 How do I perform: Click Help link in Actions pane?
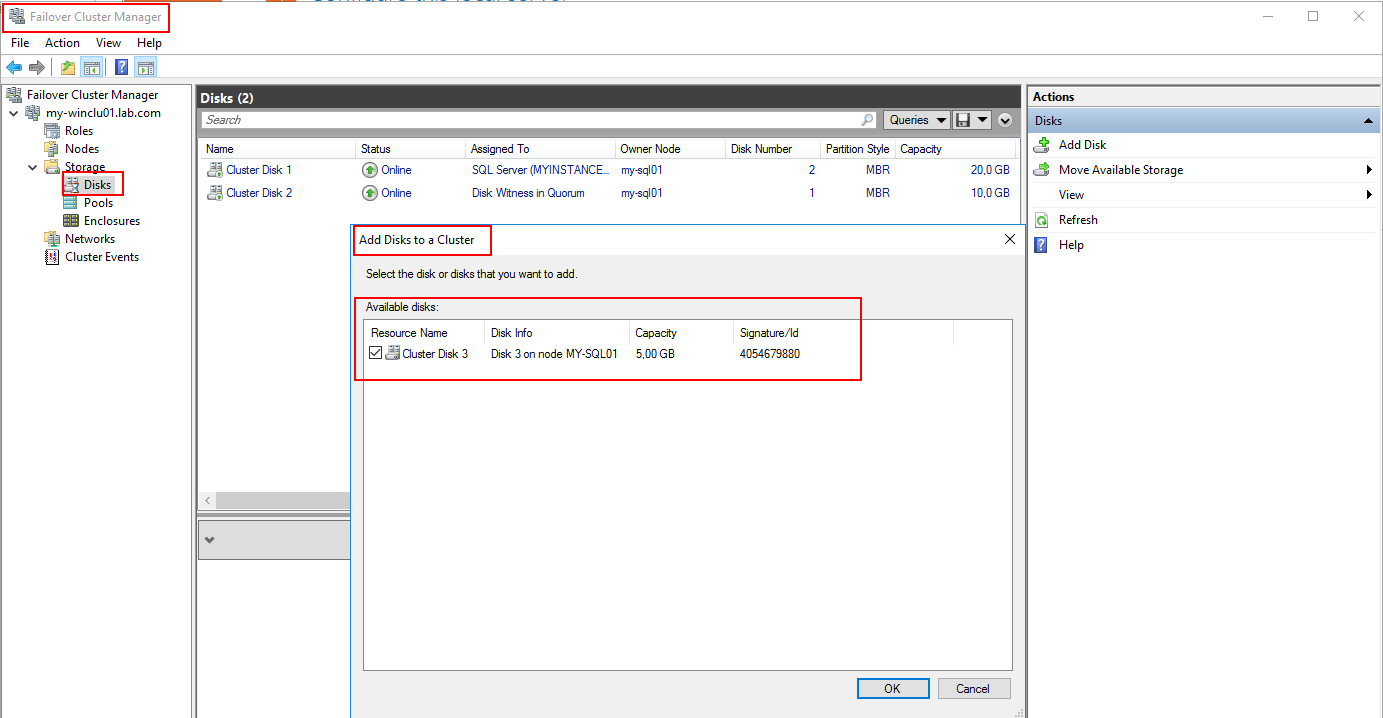click(1071, 245)
